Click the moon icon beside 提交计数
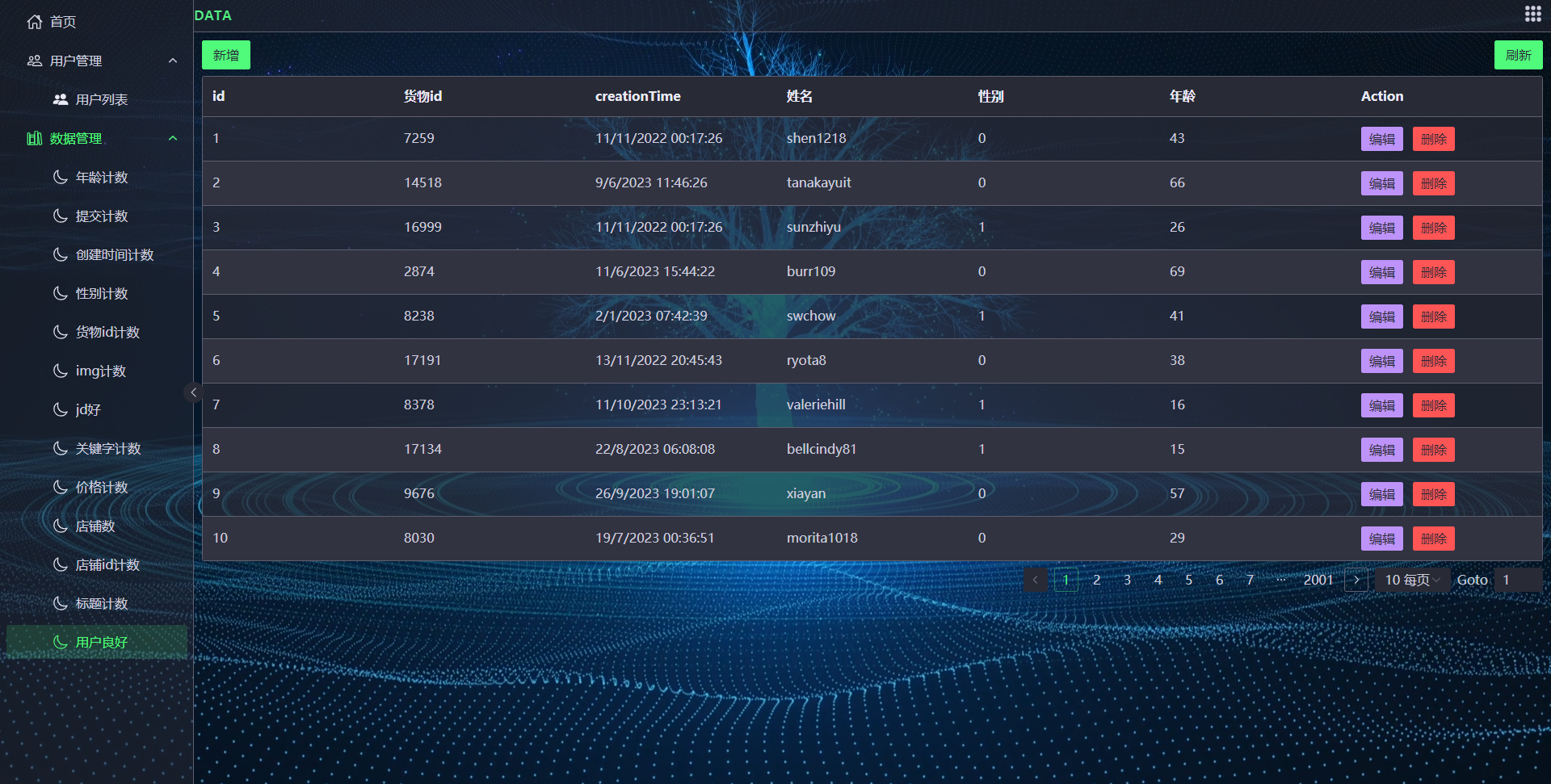Viewport: 1551px width, 784px height. click(x=61, y=216)
